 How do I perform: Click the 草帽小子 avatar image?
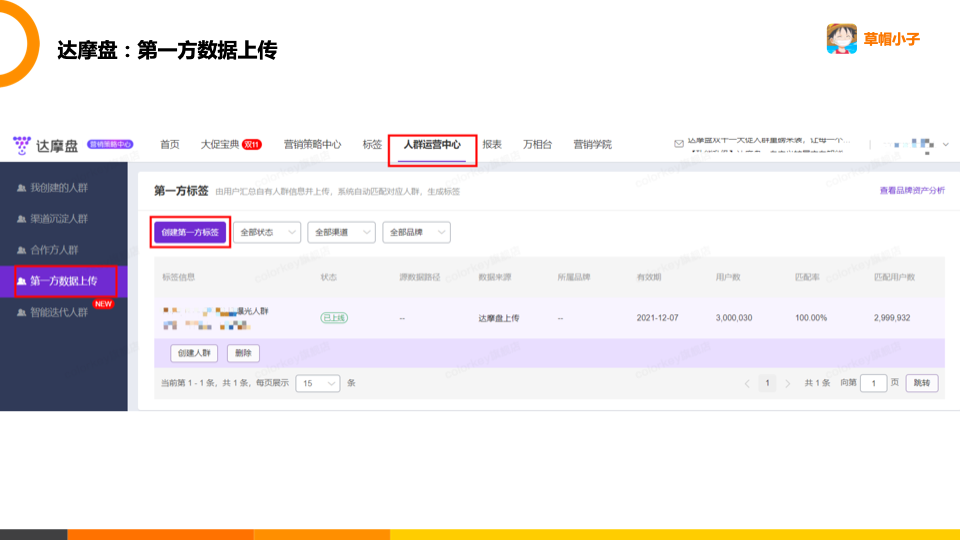pos(842,39)
